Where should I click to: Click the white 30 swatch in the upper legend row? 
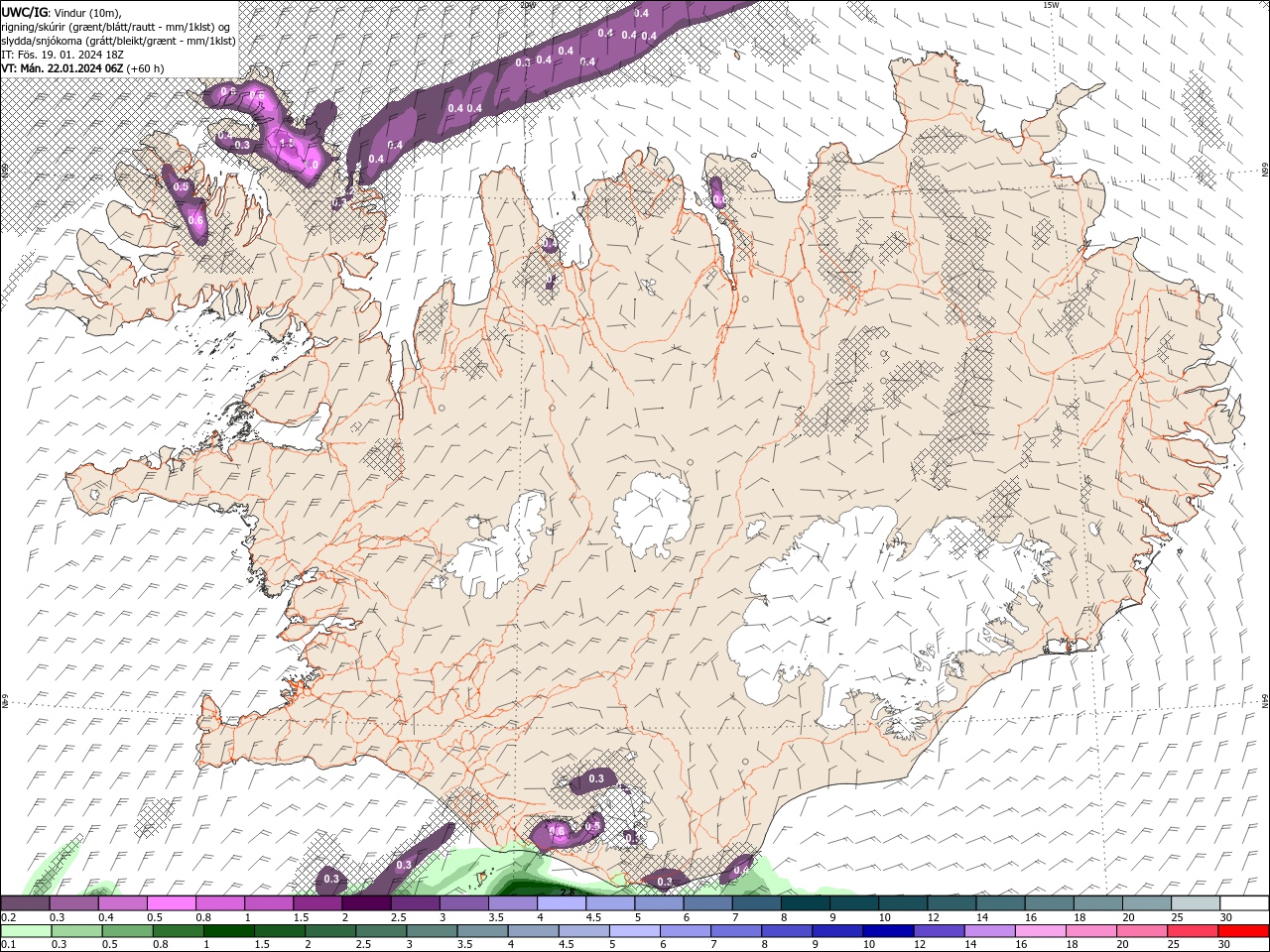1245,903
